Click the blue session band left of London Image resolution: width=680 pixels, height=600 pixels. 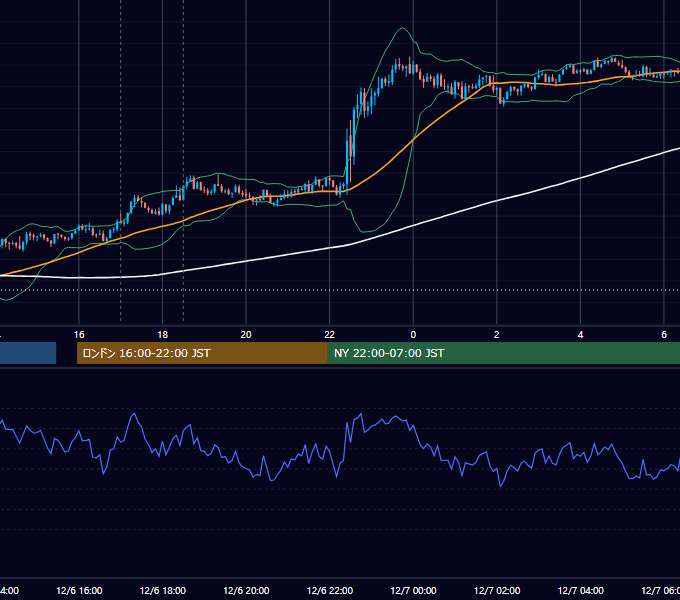(x=28, y=353)
